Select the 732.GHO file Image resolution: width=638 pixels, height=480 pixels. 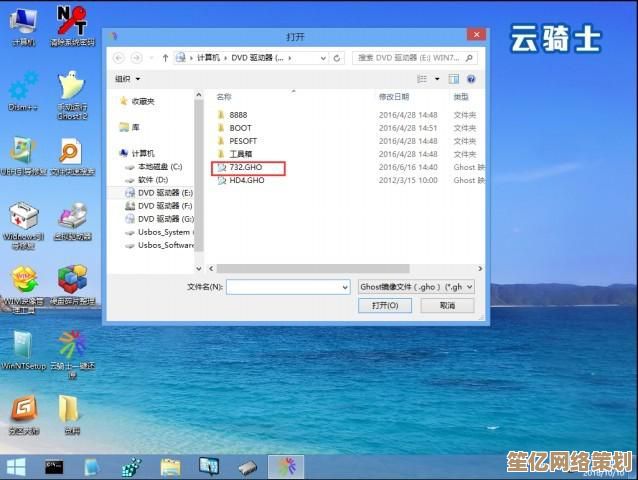point(245,168)
